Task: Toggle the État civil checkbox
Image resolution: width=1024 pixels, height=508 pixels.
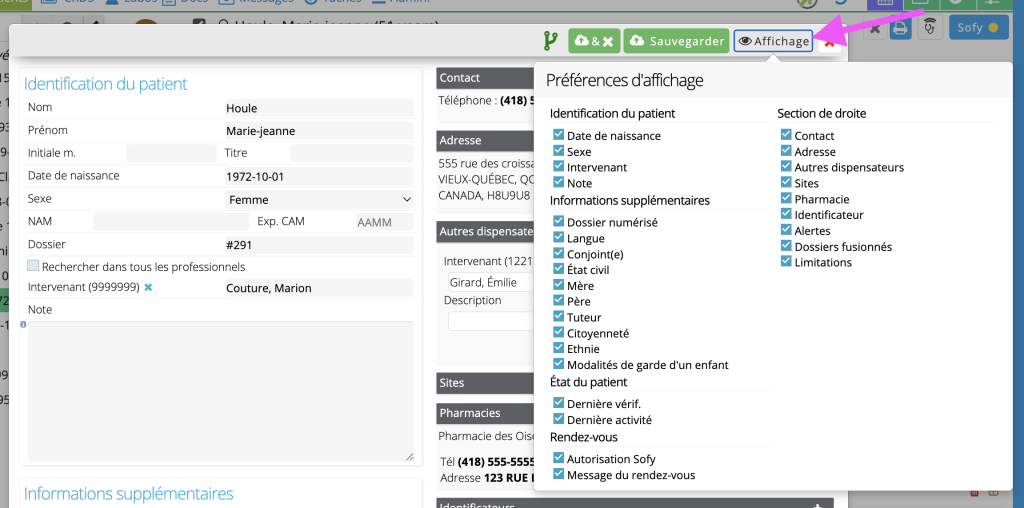Action: 558,268
